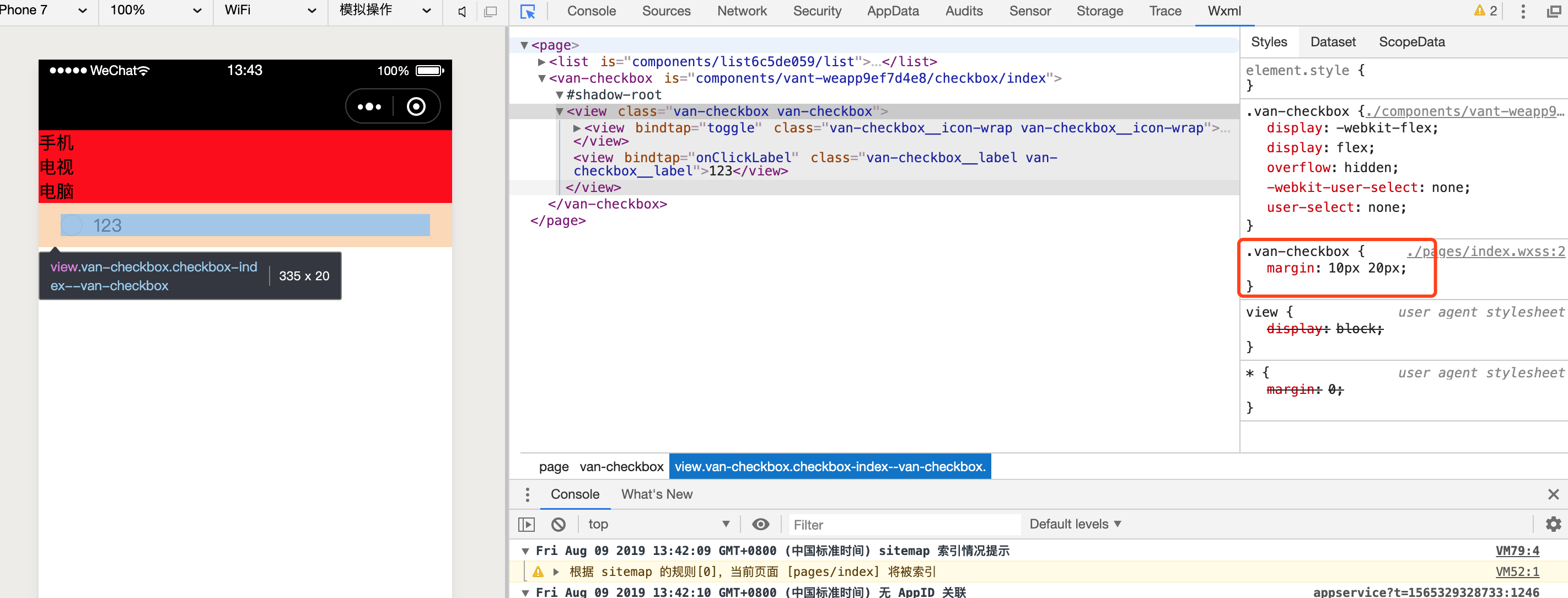Open the Console settings gear

tap(1554, 524)
